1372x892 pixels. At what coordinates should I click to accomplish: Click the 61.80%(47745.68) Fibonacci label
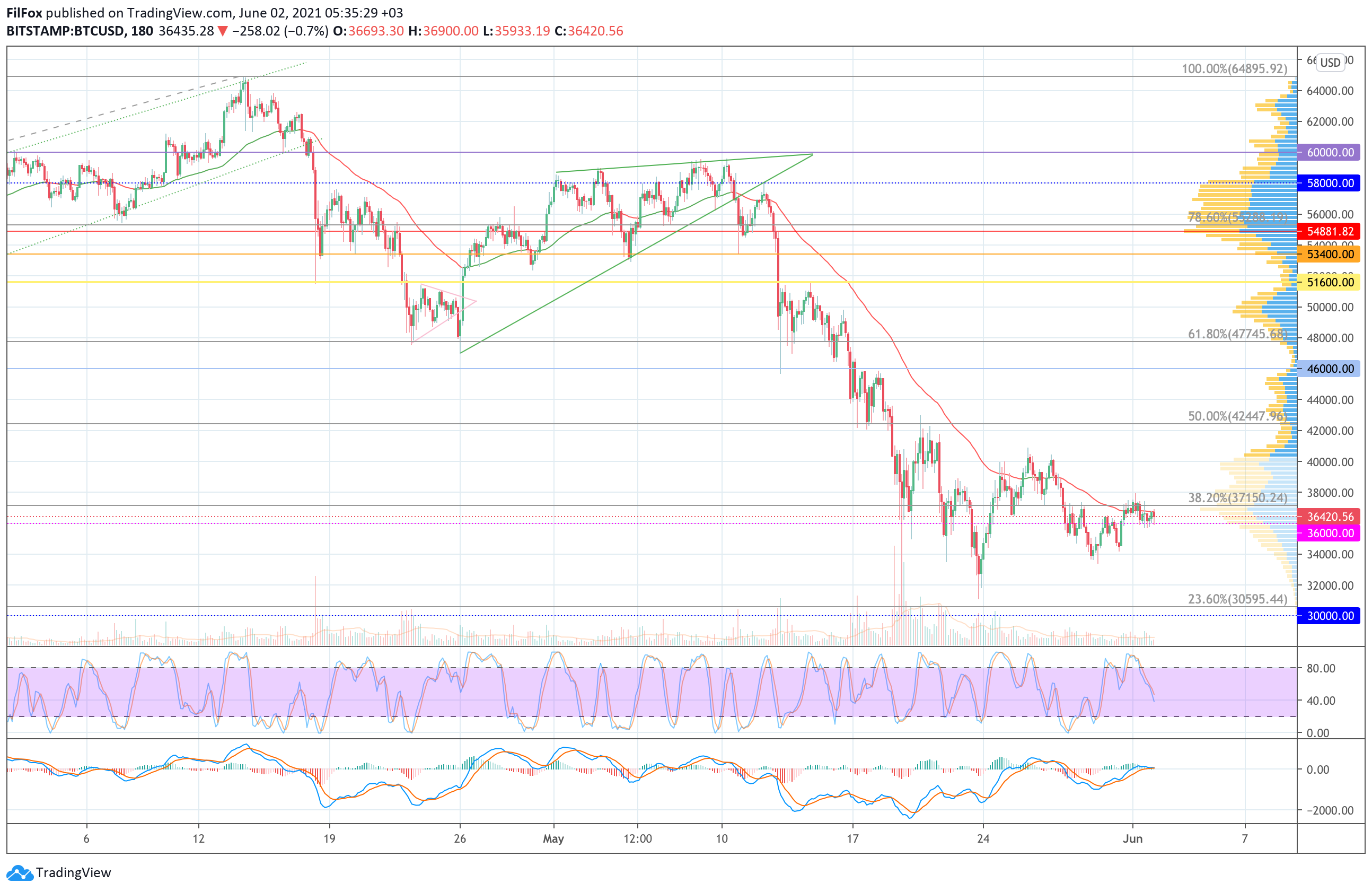[x=1237, y=334]
